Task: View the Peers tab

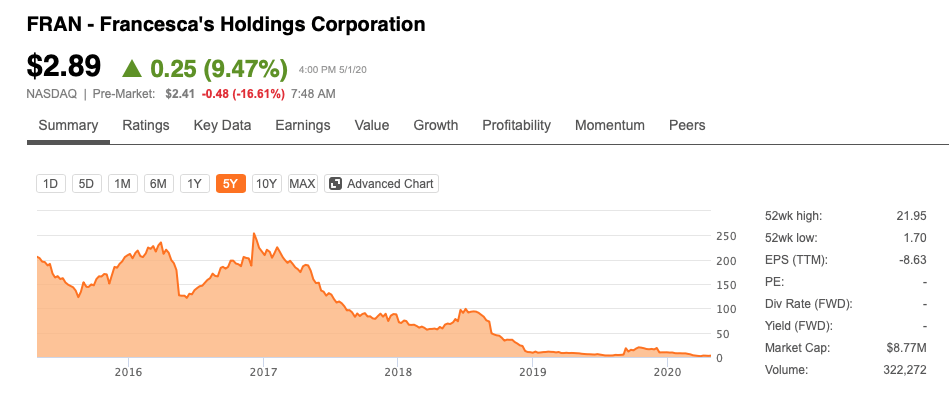Action: pyautogui.click(x=687, y=125)
